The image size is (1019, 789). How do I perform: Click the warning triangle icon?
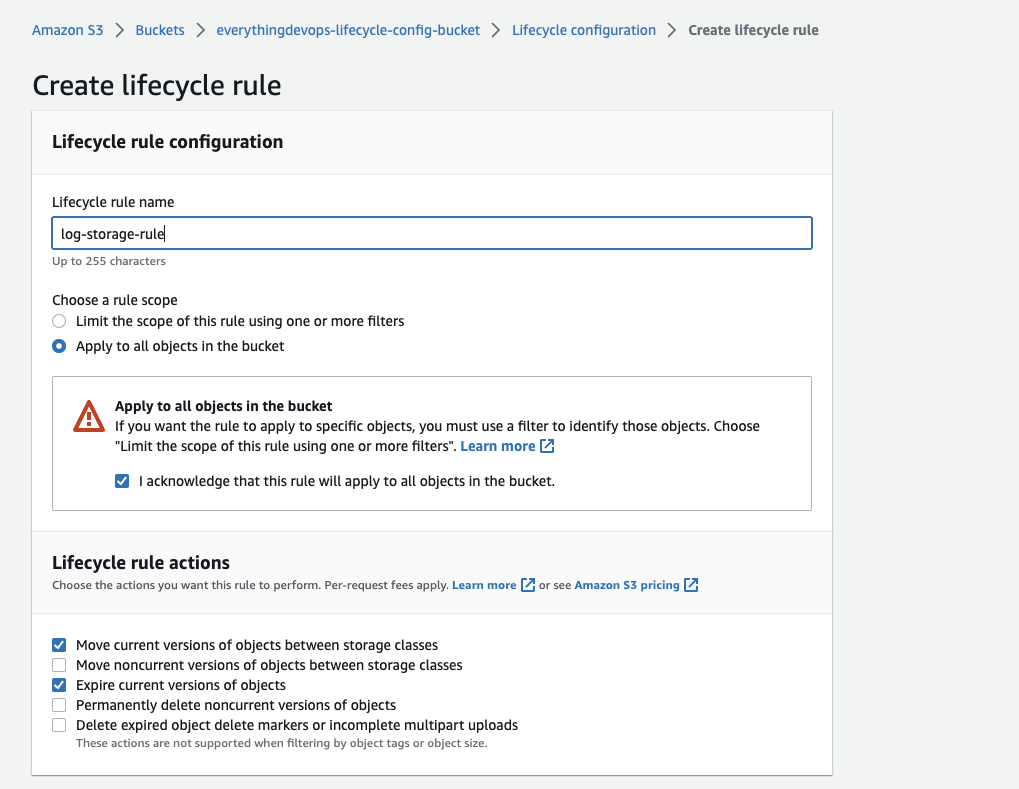89,416
